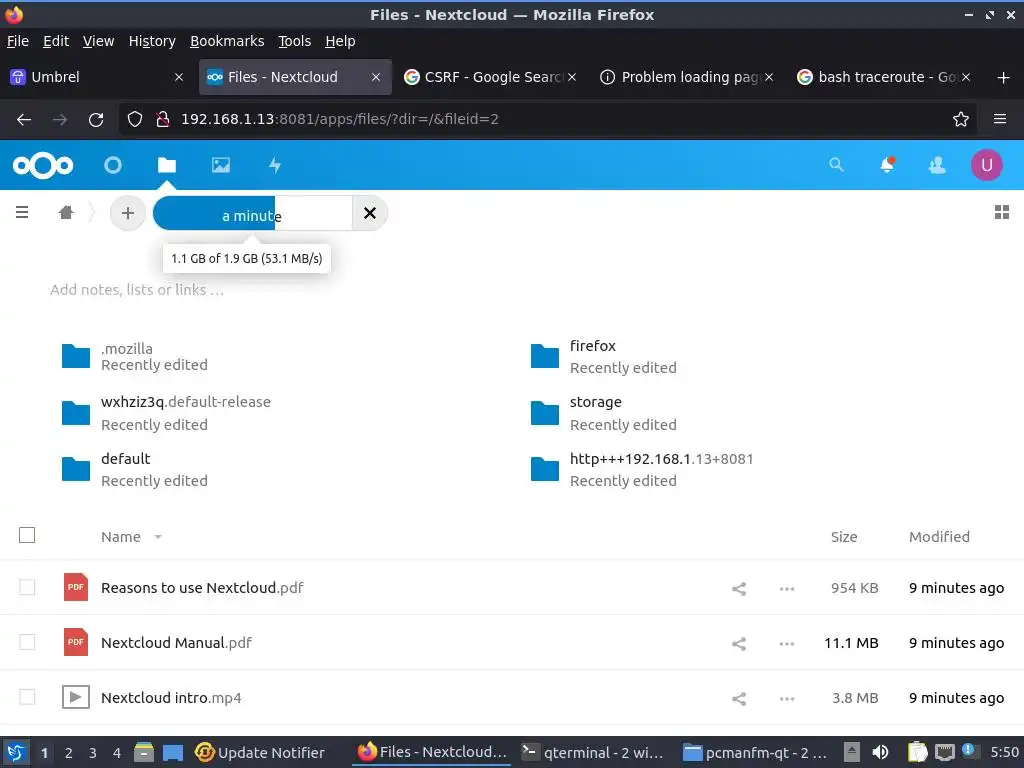The image size is (1024, 768).
Task: Open a new browser tab
Action: tap(1003, 78)
